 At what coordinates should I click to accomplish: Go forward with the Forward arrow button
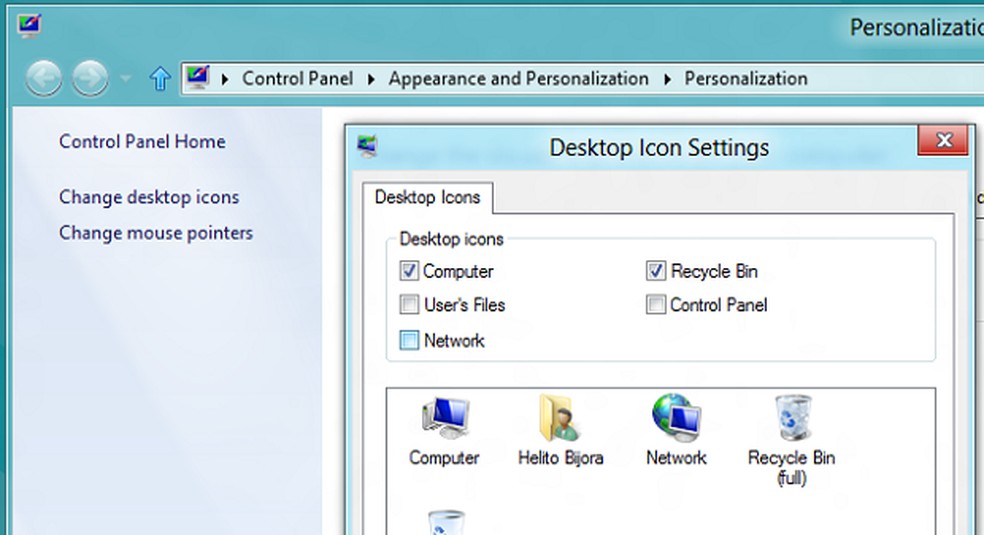(x=90, y=78)
